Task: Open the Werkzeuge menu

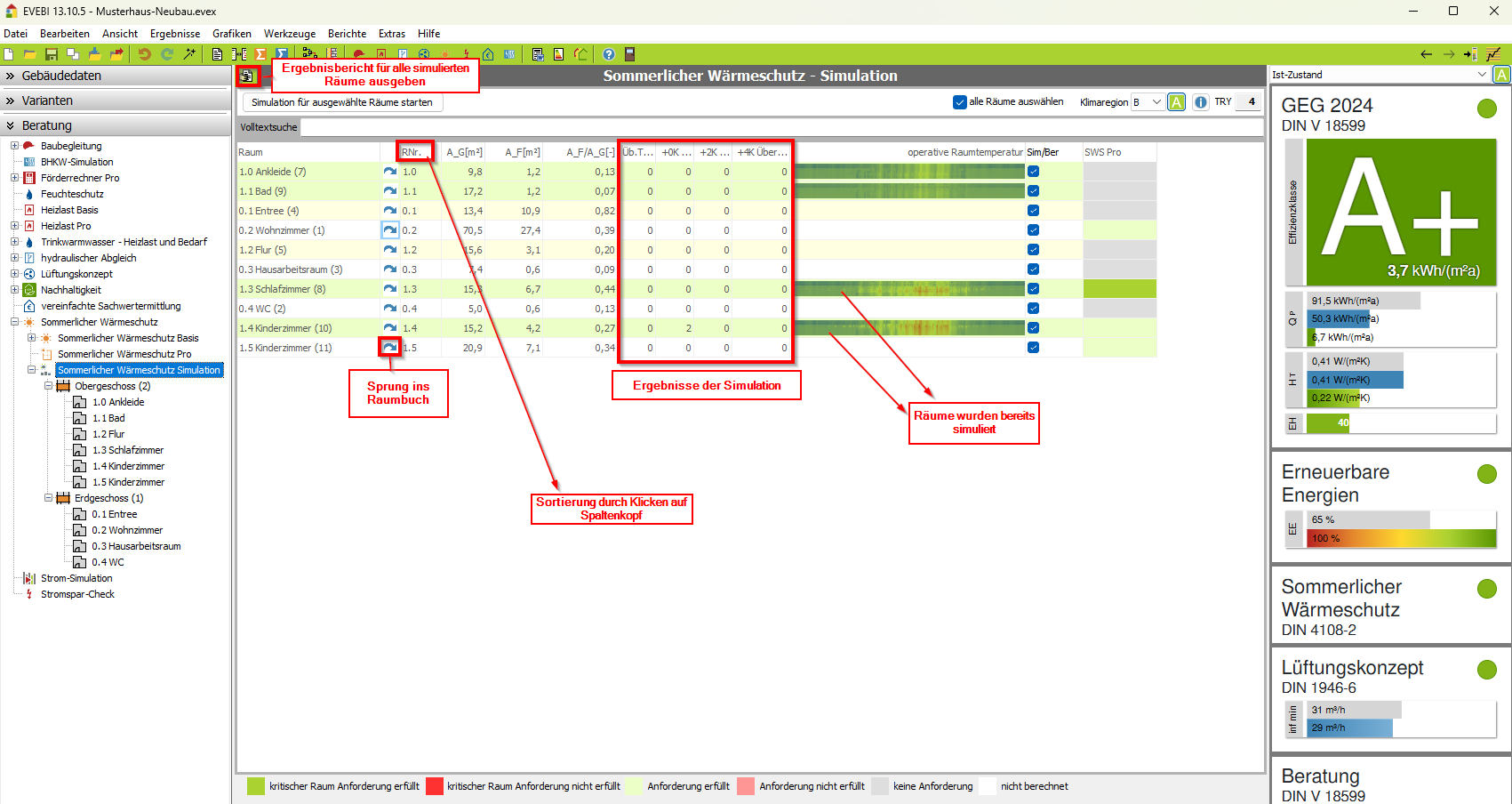Action: pos(289,34)
